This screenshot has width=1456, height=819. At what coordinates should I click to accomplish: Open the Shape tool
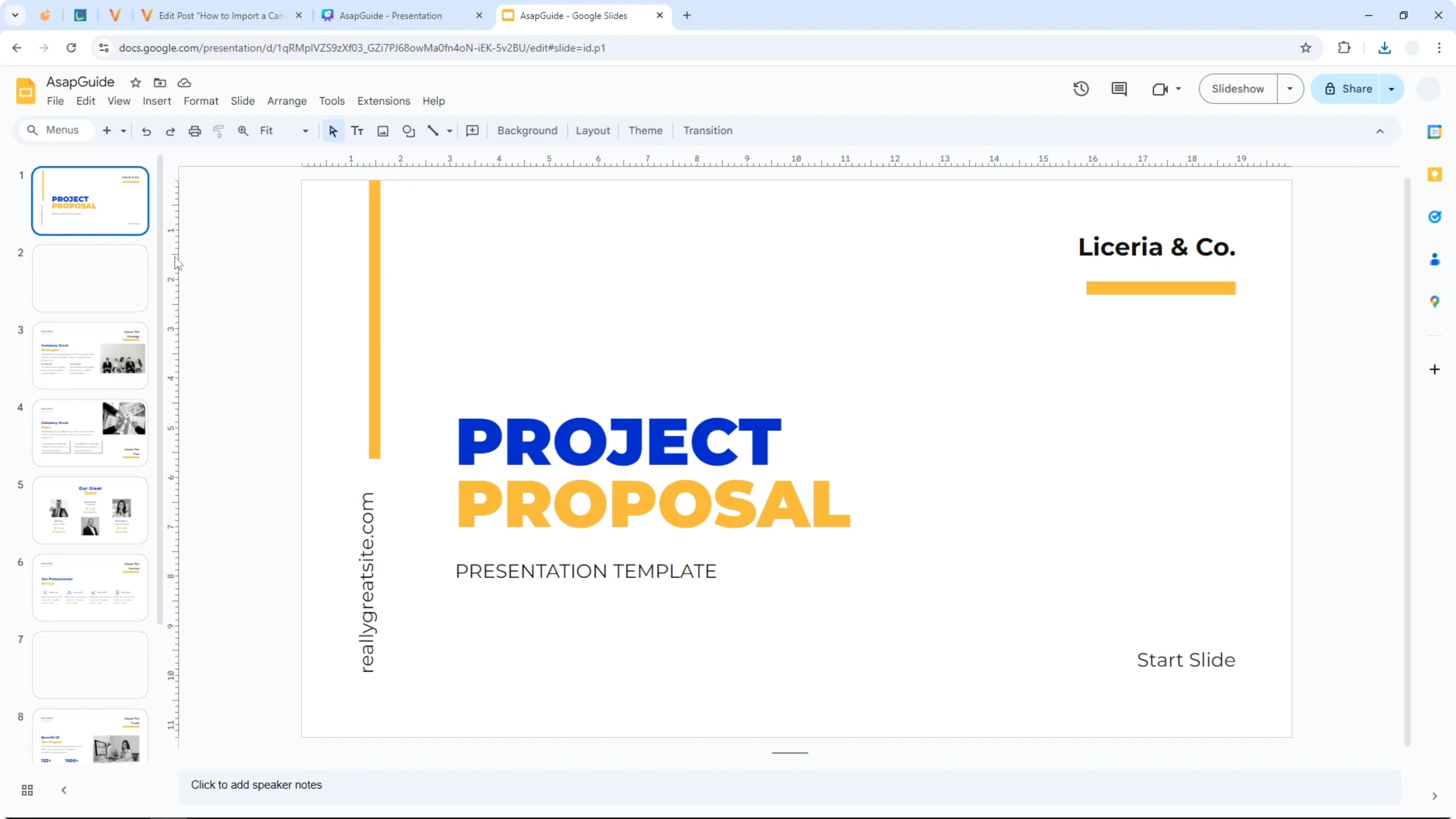click(409, 131)
